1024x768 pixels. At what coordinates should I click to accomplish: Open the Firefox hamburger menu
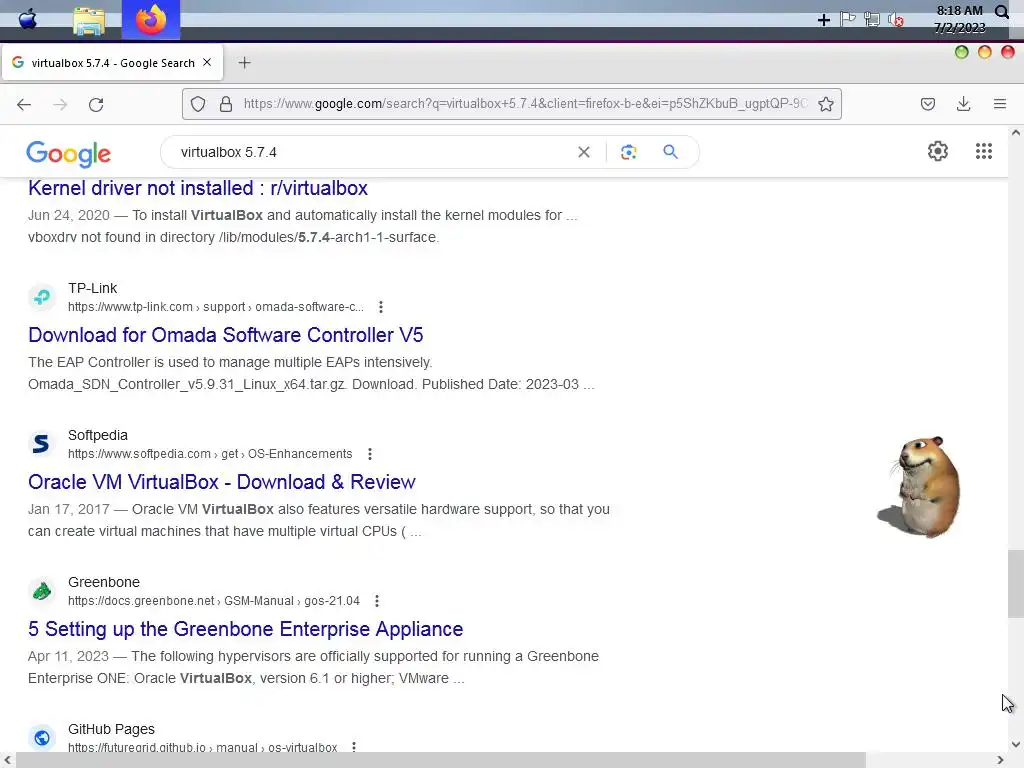tap(999, 104)
